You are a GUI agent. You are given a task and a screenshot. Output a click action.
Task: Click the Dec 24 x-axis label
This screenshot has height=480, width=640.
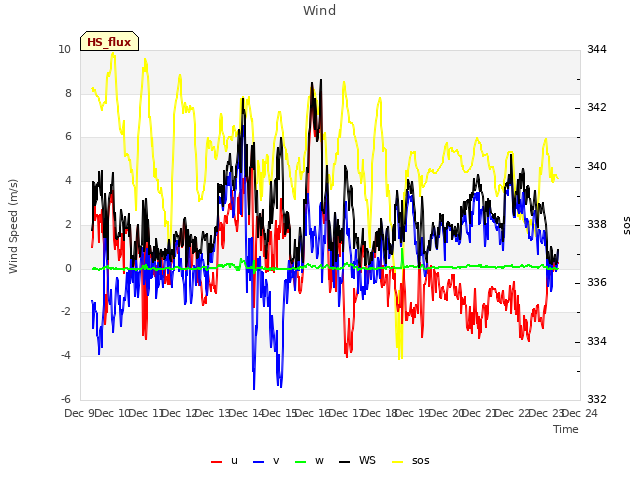(x=580, y=413)
